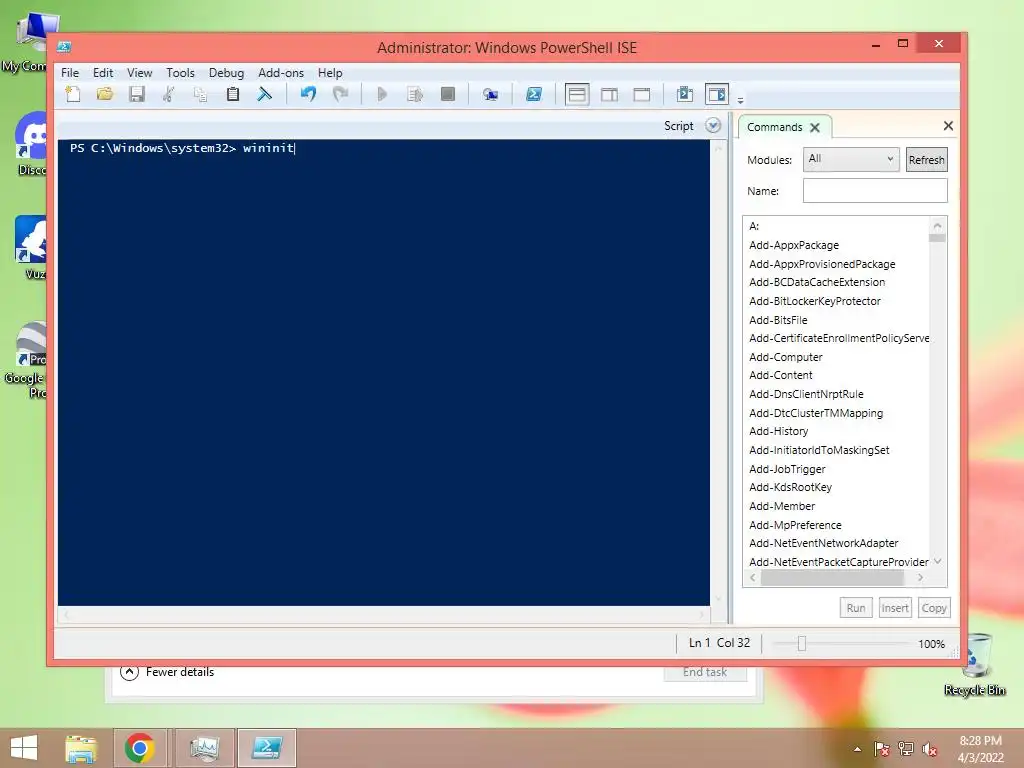Select Add-MpPreference command

[795, 525]
